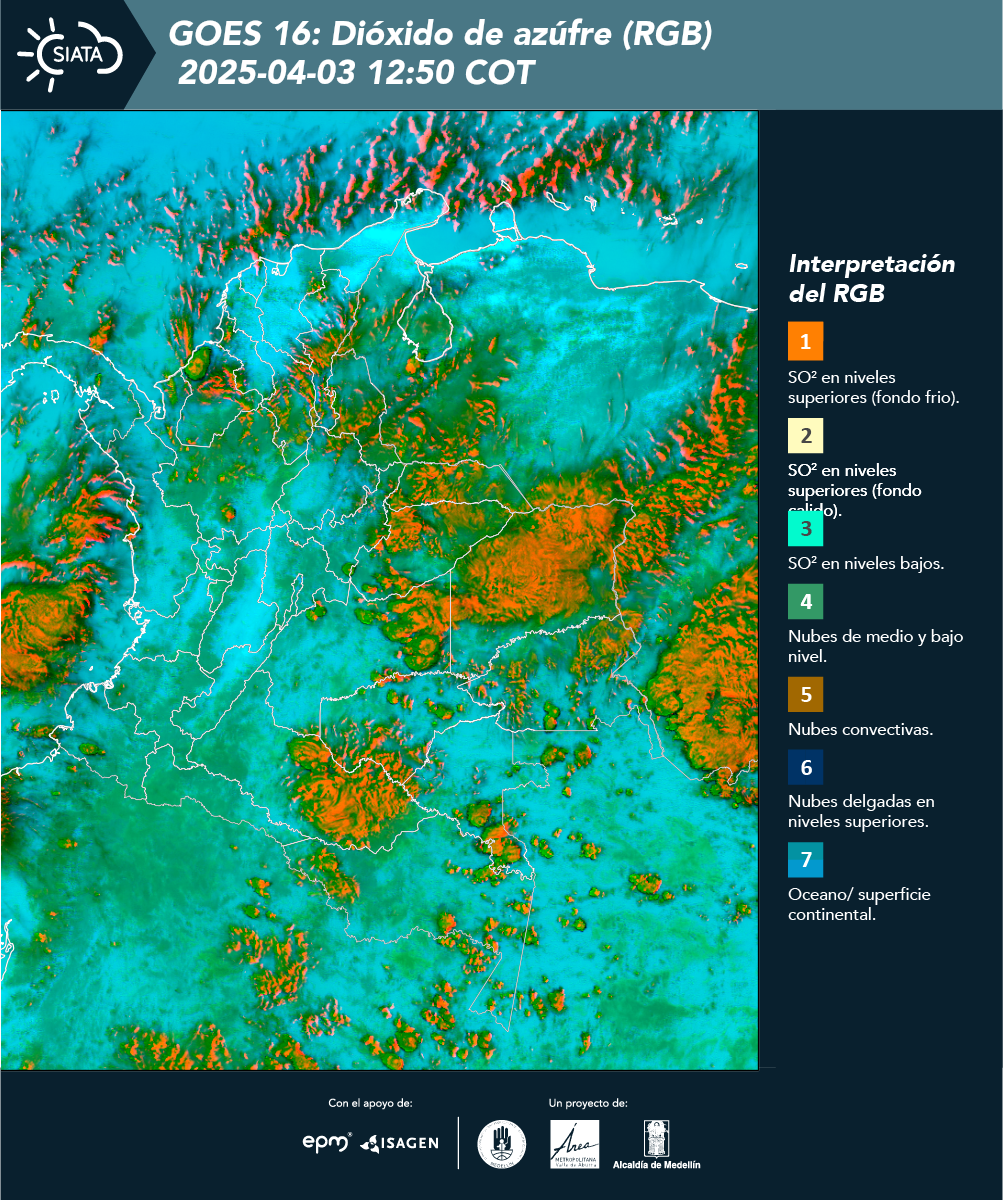The image size is (1003, 1200).
Task: Click the Alcaldía de Medellín logo
Action: (x=657, y=1144)
